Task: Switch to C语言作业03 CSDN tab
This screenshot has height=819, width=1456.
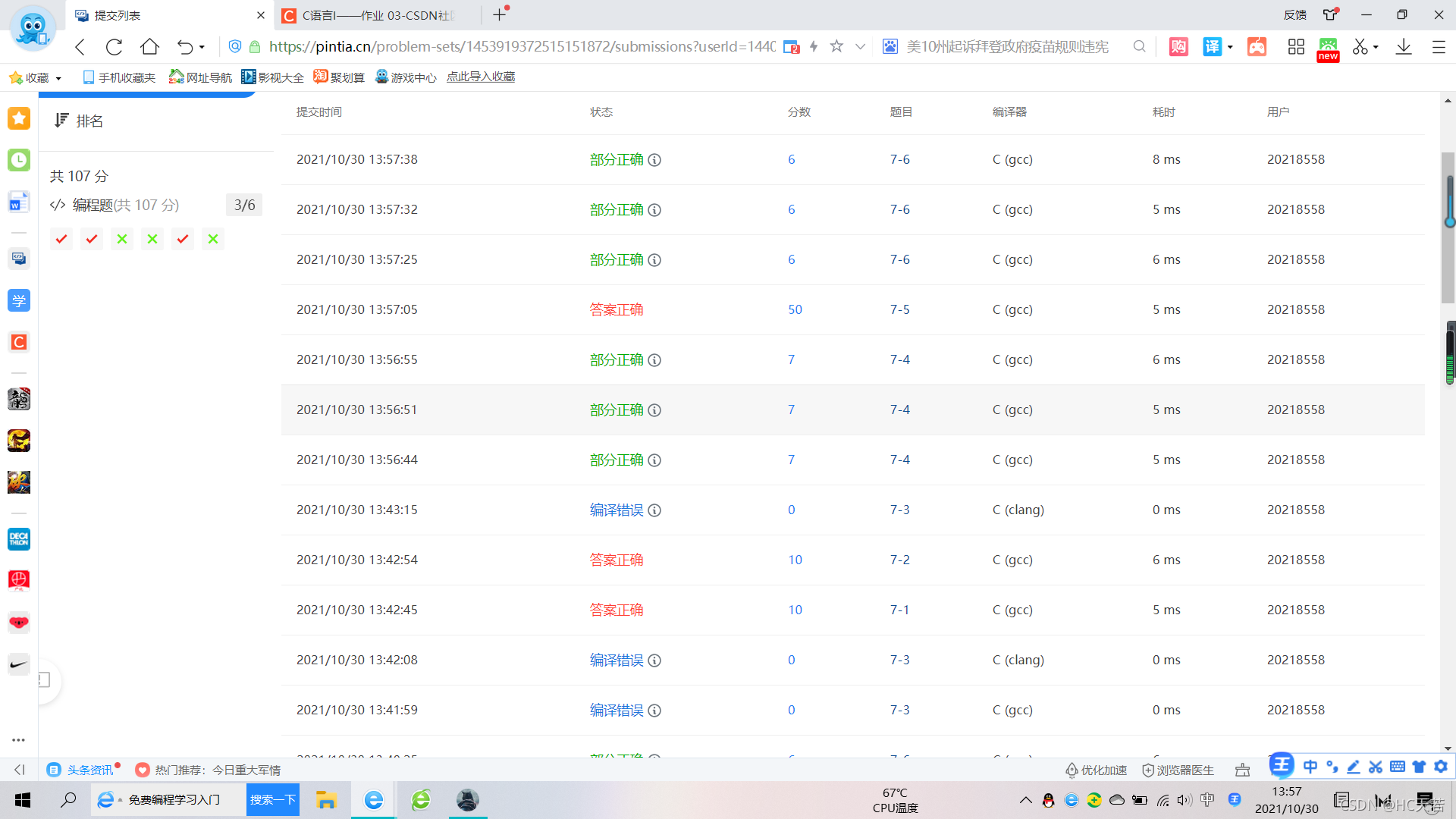Action: pos(377,15)
